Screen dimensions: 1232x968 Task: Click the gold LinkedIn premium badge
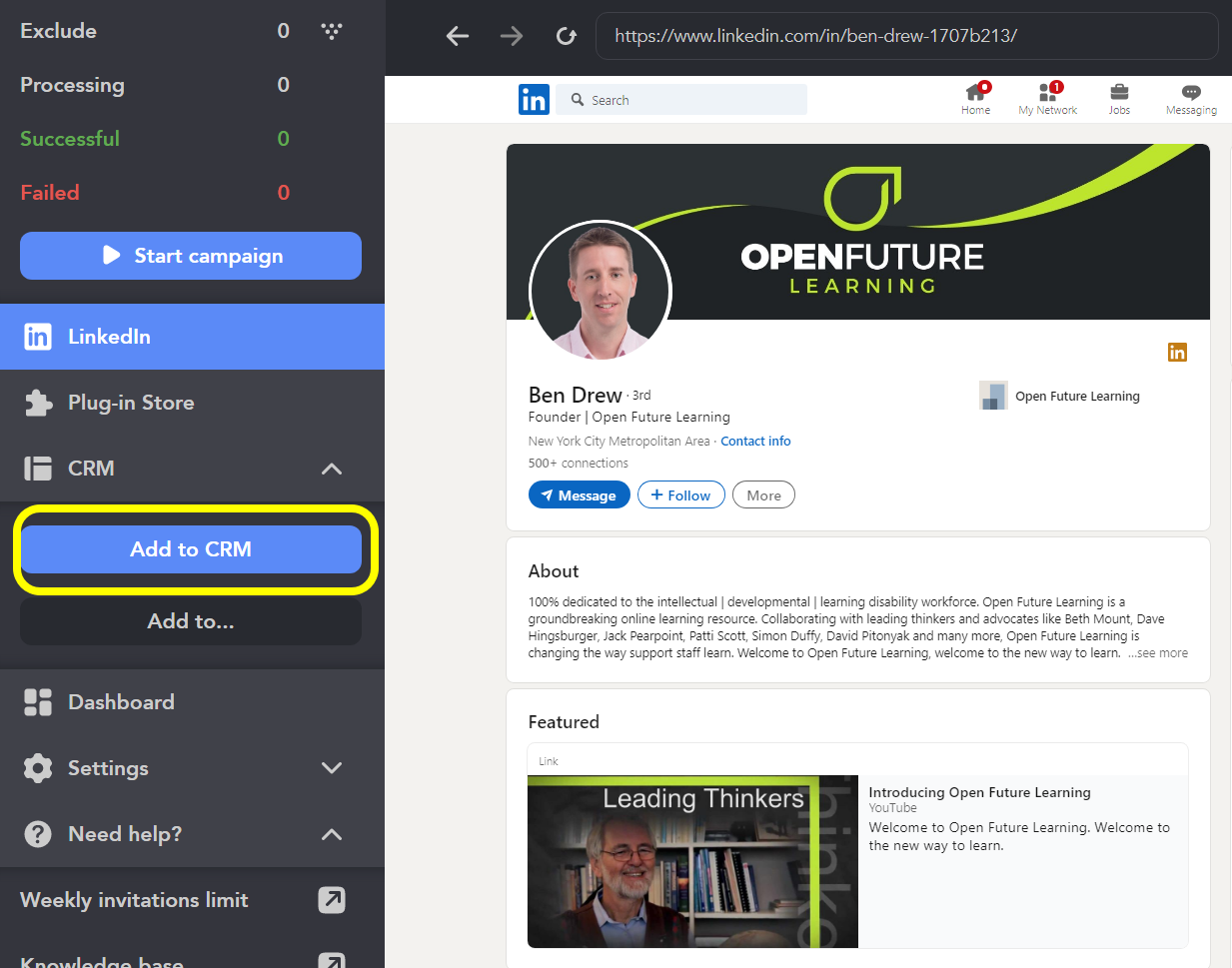coord(1177,352)
